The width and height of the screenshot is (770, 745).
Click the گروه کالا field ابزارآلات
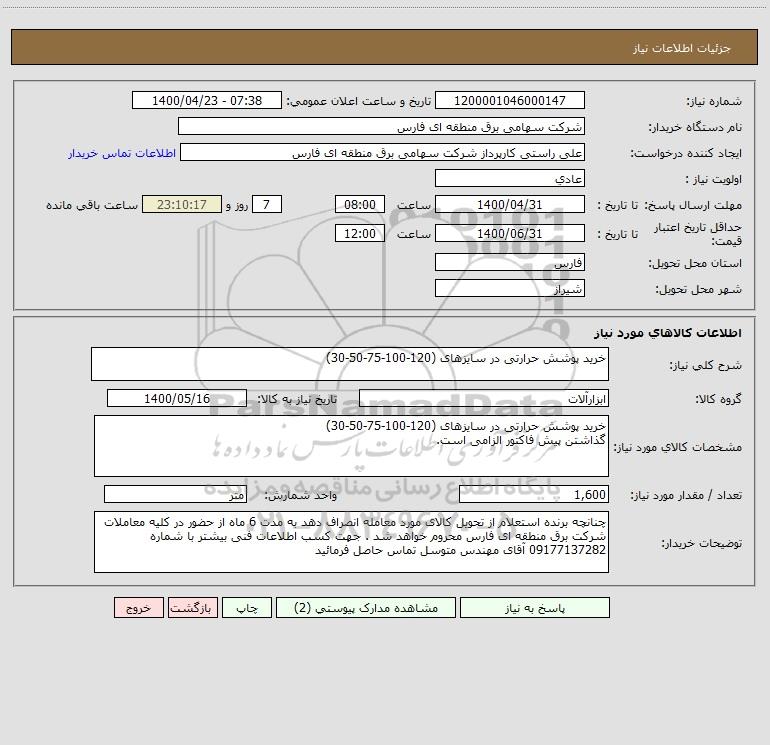(484, 398)
